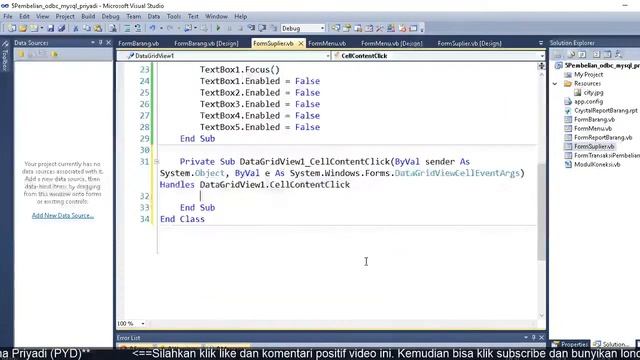Screen dimensions: 640x360
Task: Close the FormSuplier.vb tab with X
Action: coord(301,43)
